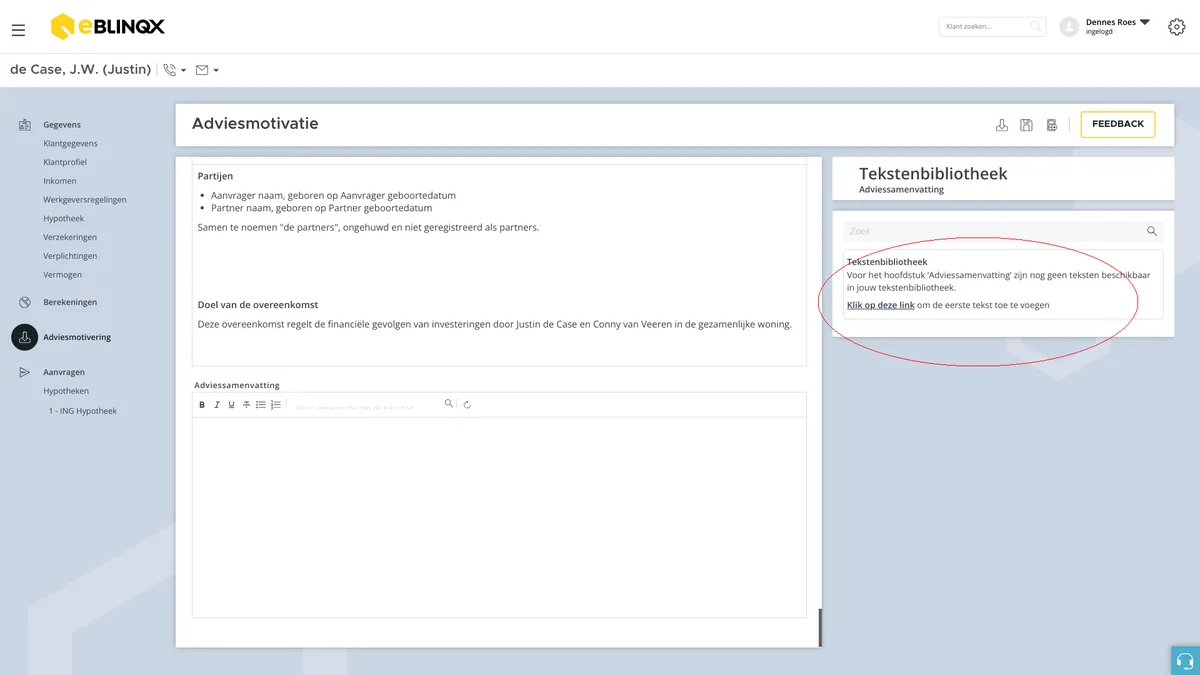
Task: Click the user avatar icon
Action: pos(1069,27)
